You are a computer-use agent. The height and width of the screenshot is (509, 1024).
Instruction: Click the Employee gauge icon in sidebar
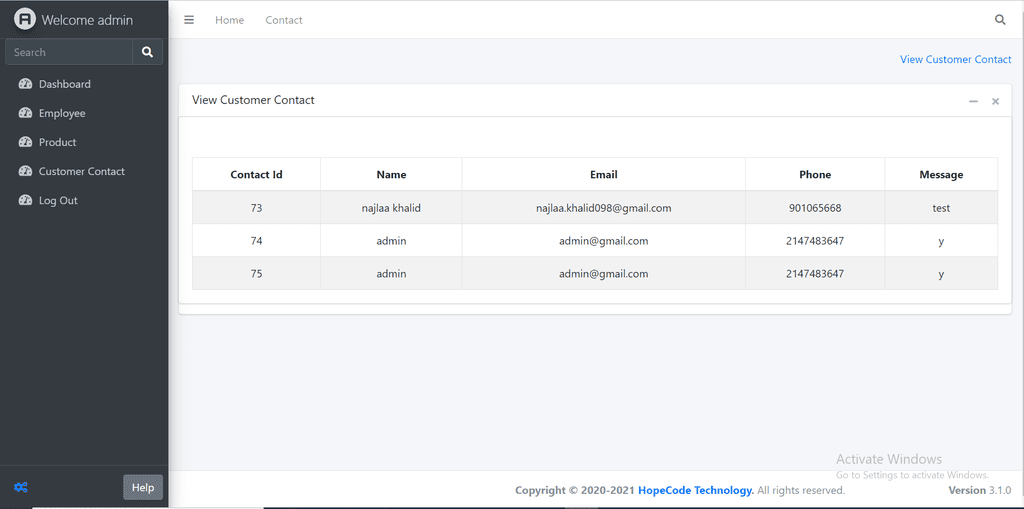[25, 113]
